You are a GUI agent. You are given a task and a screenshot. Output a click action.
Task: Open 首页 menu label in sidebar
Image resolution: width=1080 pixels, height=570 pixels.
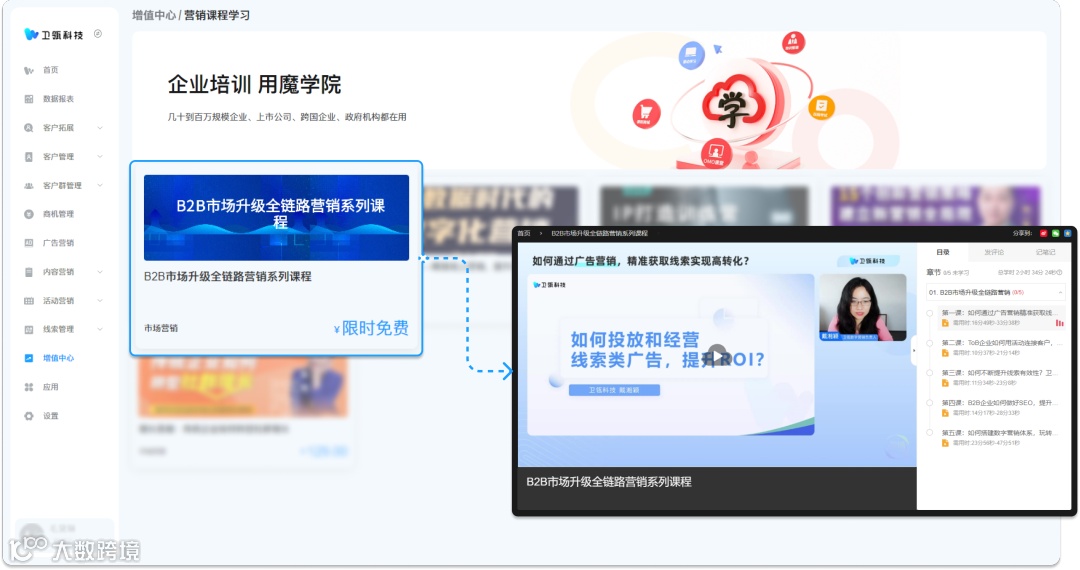[51, 70]
